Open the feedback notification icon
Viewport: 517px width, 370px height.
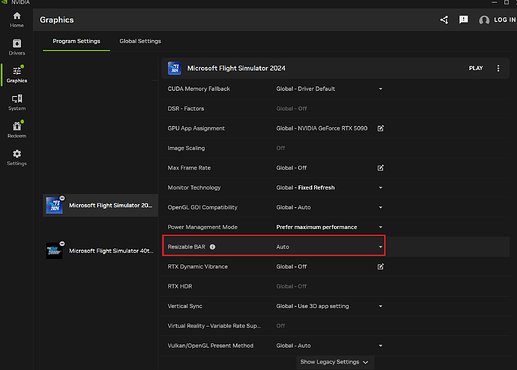463,20
